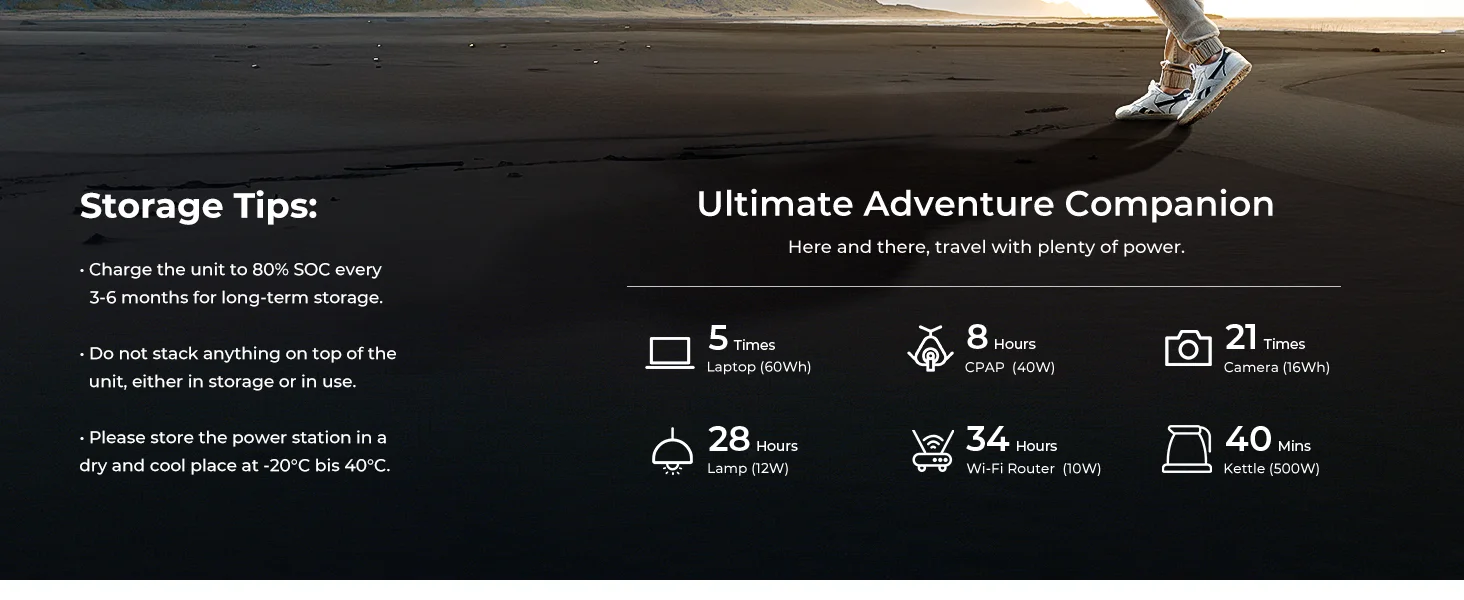This screenshot has height=600, width=1464.
Task: Click the 80% SOC charging tip
Action: click(231, 284)
